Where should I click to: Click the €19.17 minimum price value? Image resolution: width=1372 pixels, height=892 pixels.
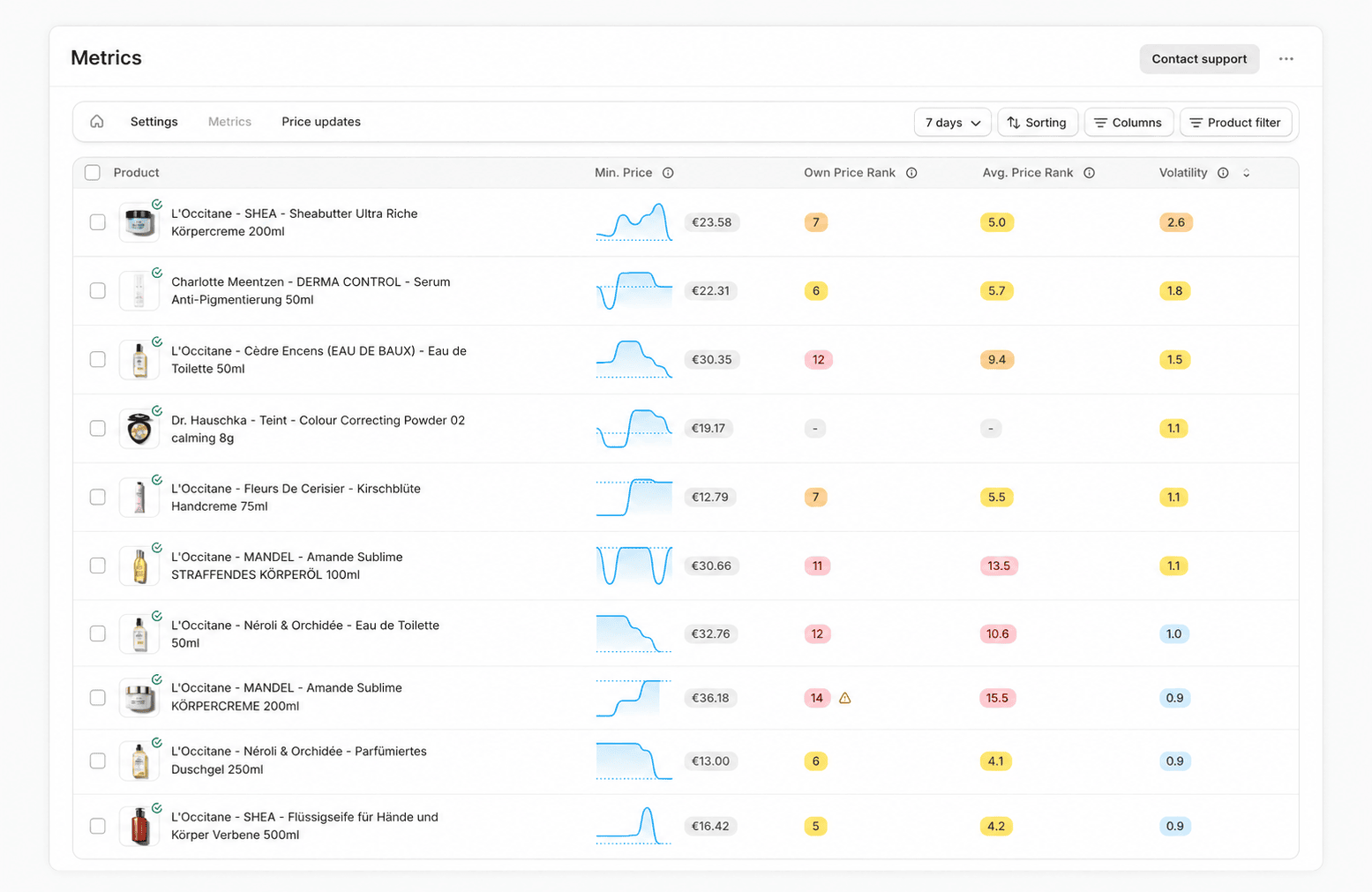[708, 429]
